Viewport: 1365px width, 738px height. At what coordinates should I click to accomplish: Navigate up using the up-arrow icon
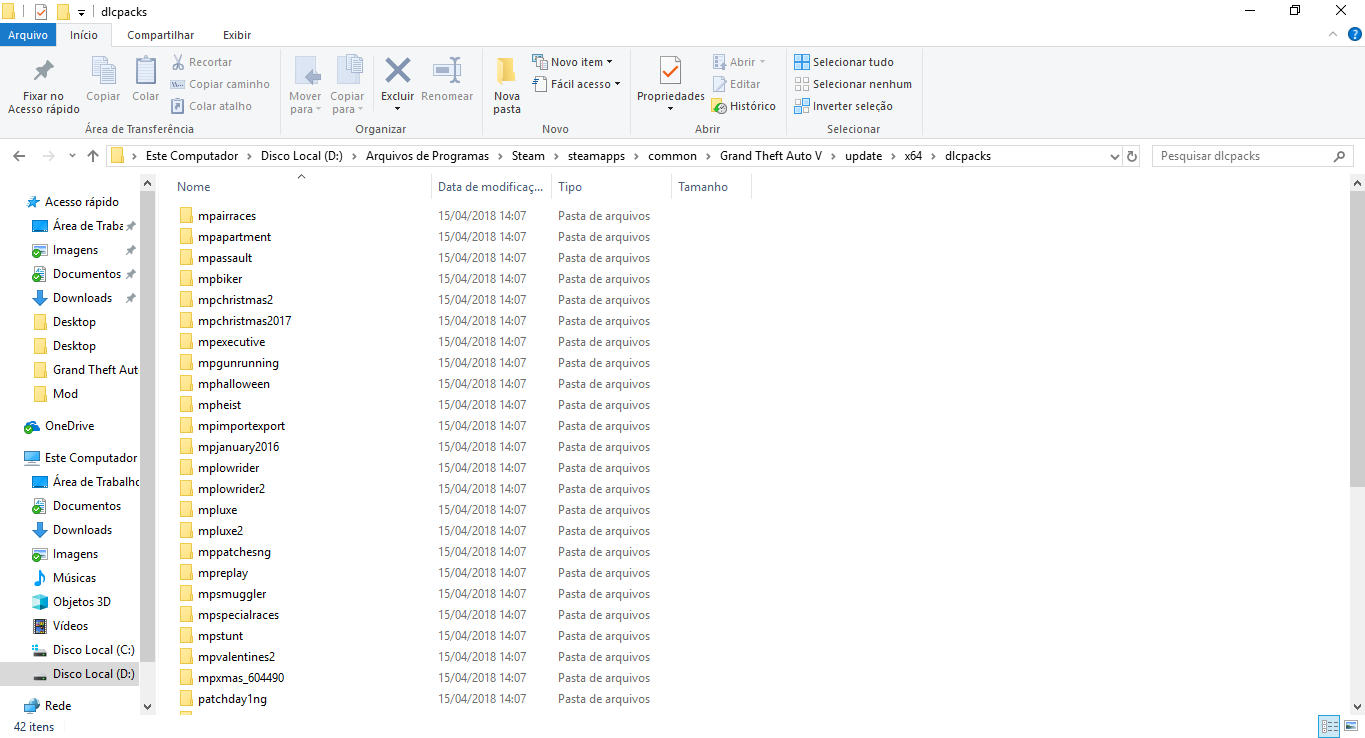[92, 155]
